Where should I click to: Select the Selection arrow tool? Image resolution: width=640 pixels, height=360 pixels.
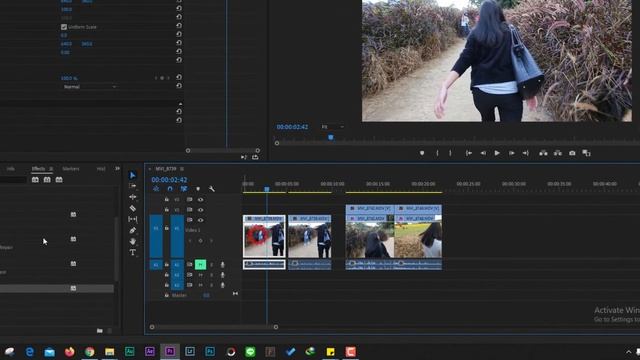click(133, 175)
